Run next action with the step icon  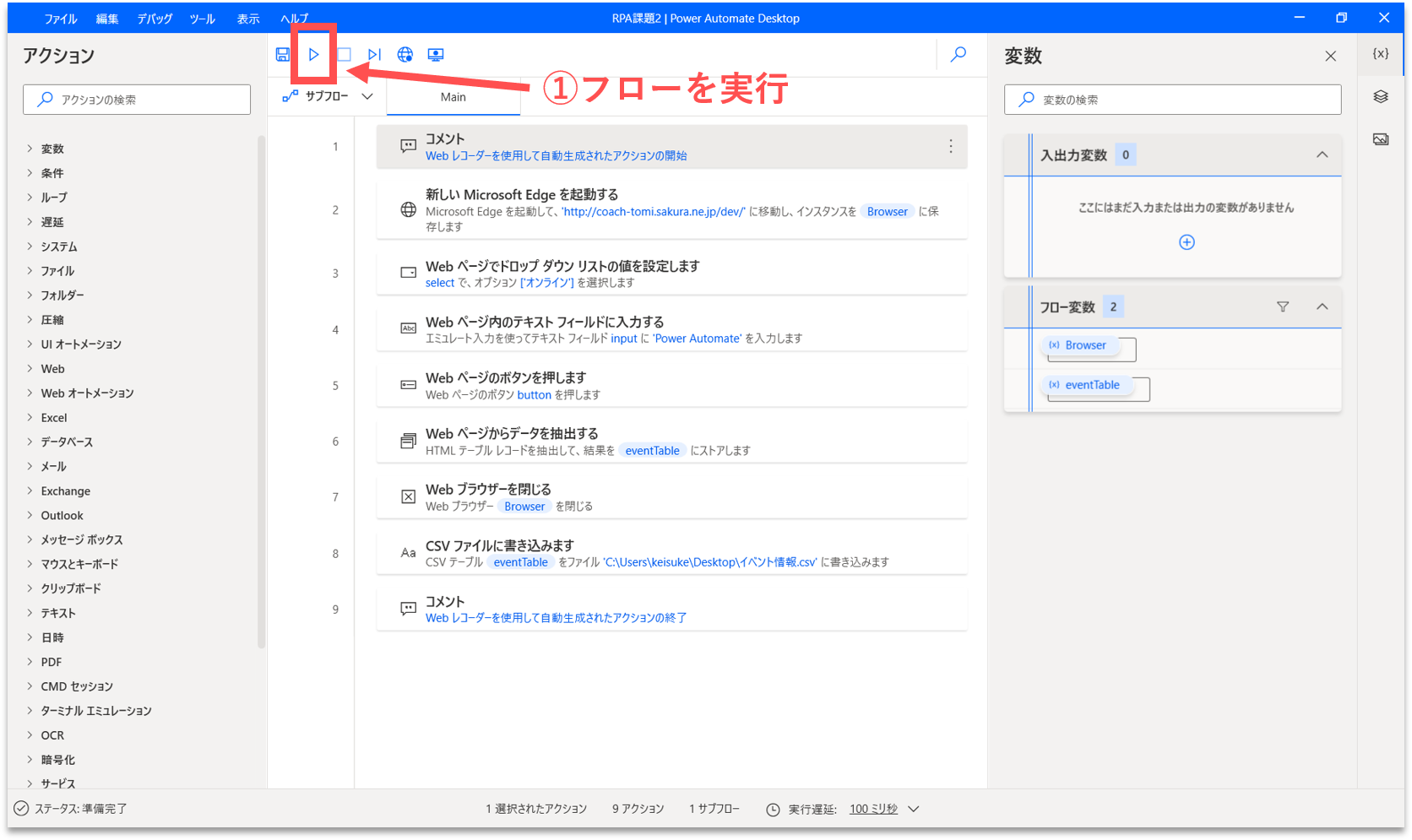coord(374,55)
